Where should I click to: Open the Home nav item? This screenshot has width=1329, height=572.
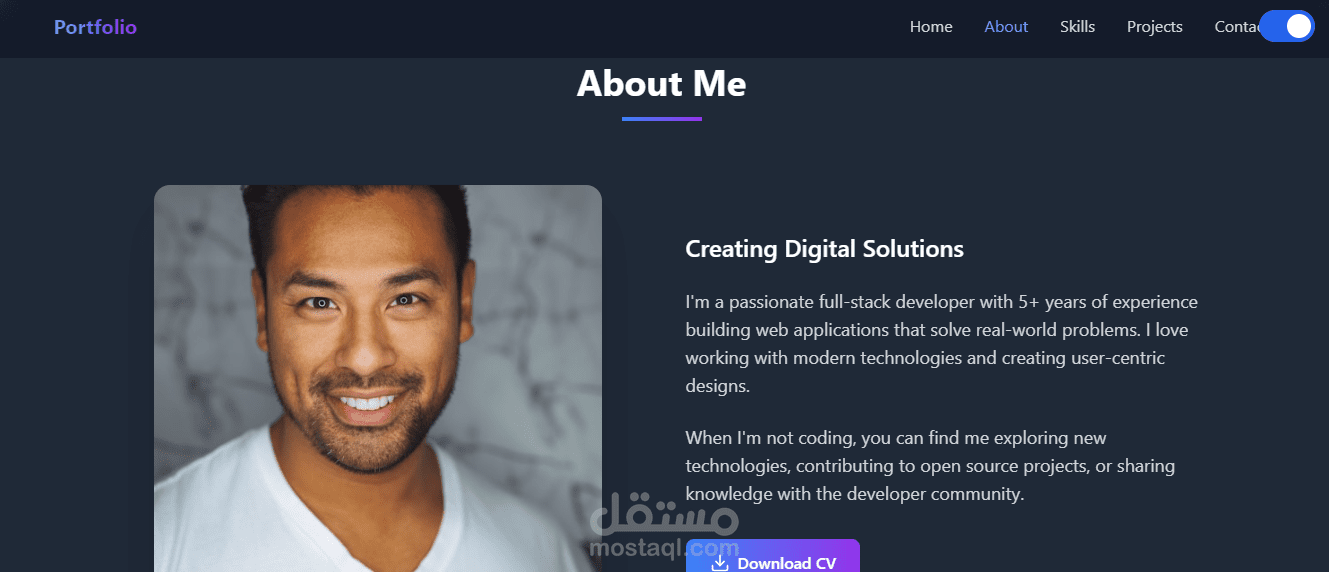click(931, 27)
